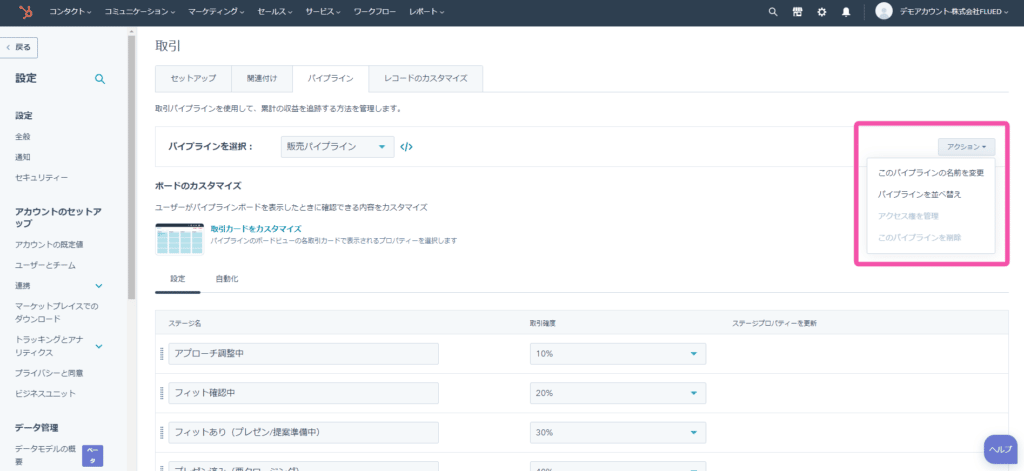The height and width of the screenshot is (471, 1024).
Task: Grab drag handle for フィットあり stage
Action: [x=161, y=432]
